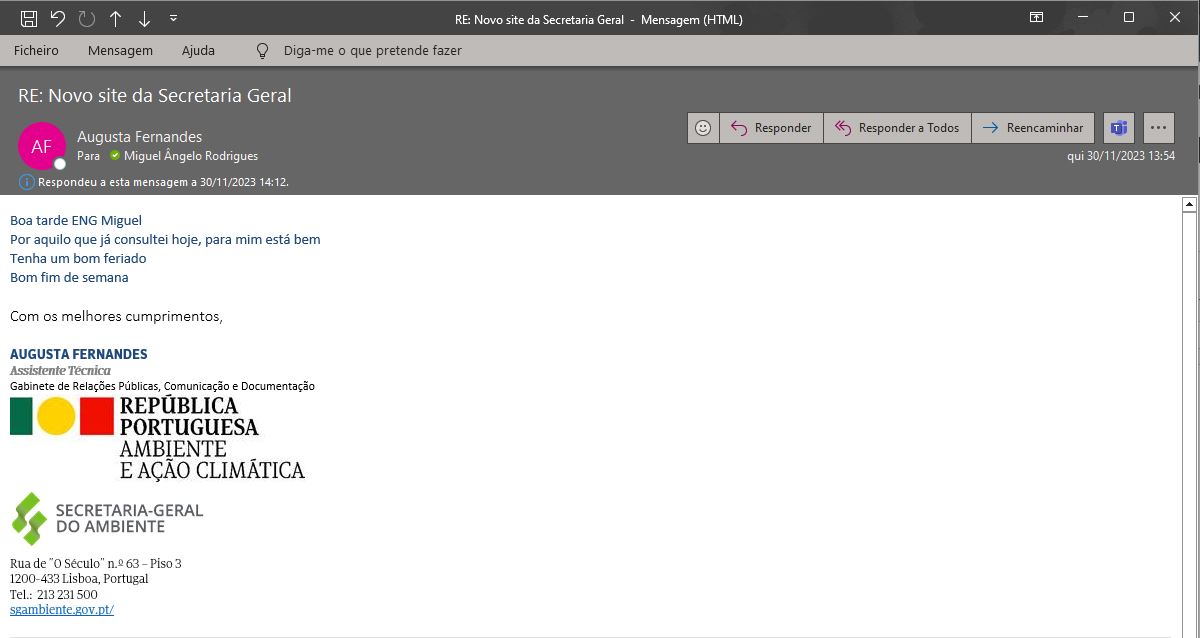Click the subject 'RE: Novo site da Secretaria Geral'
The width and height of the screenshot is (1200, 638).
[x=155, y=96]
